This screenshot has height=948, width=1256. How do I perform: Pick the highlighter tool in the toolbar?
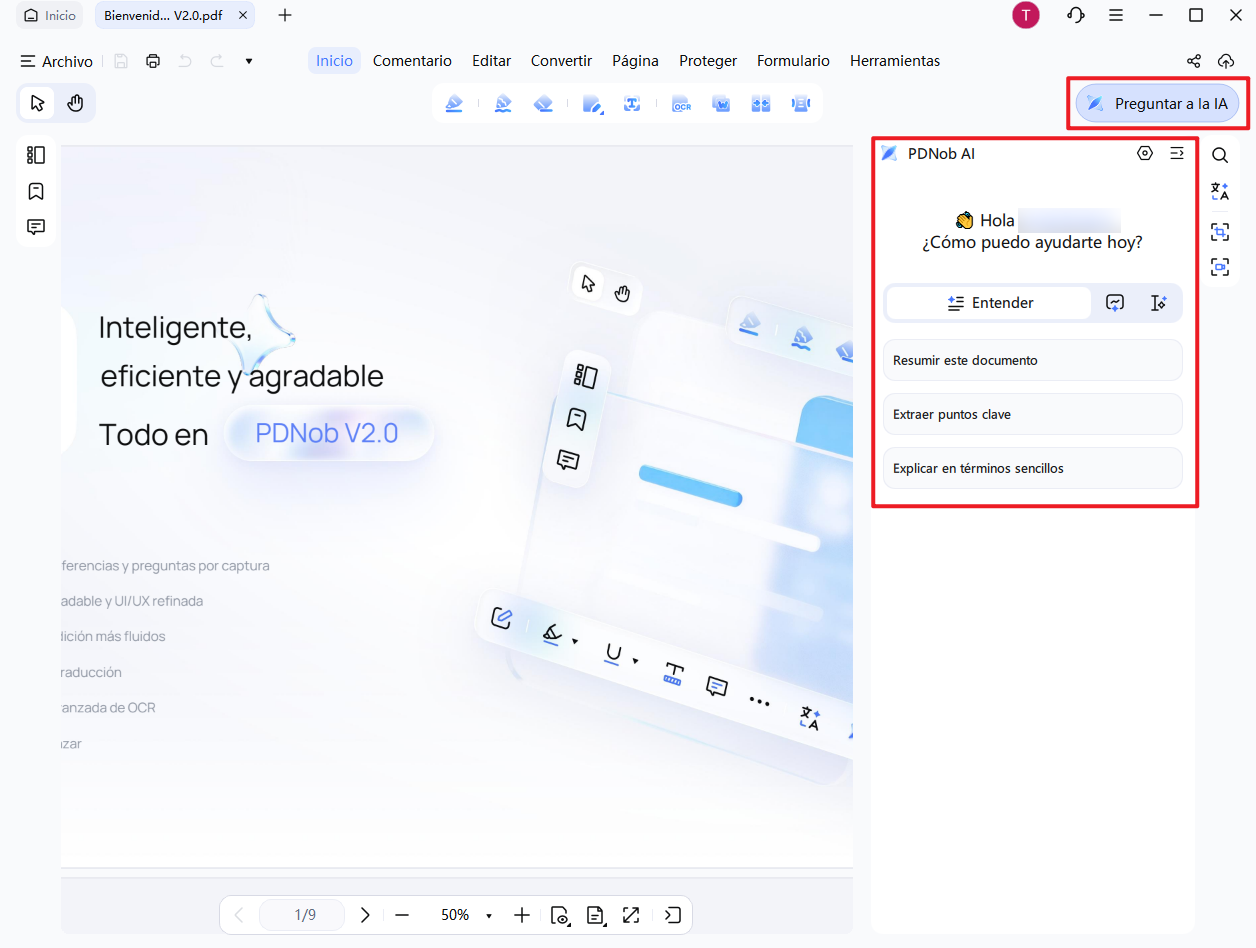[454, 103]
